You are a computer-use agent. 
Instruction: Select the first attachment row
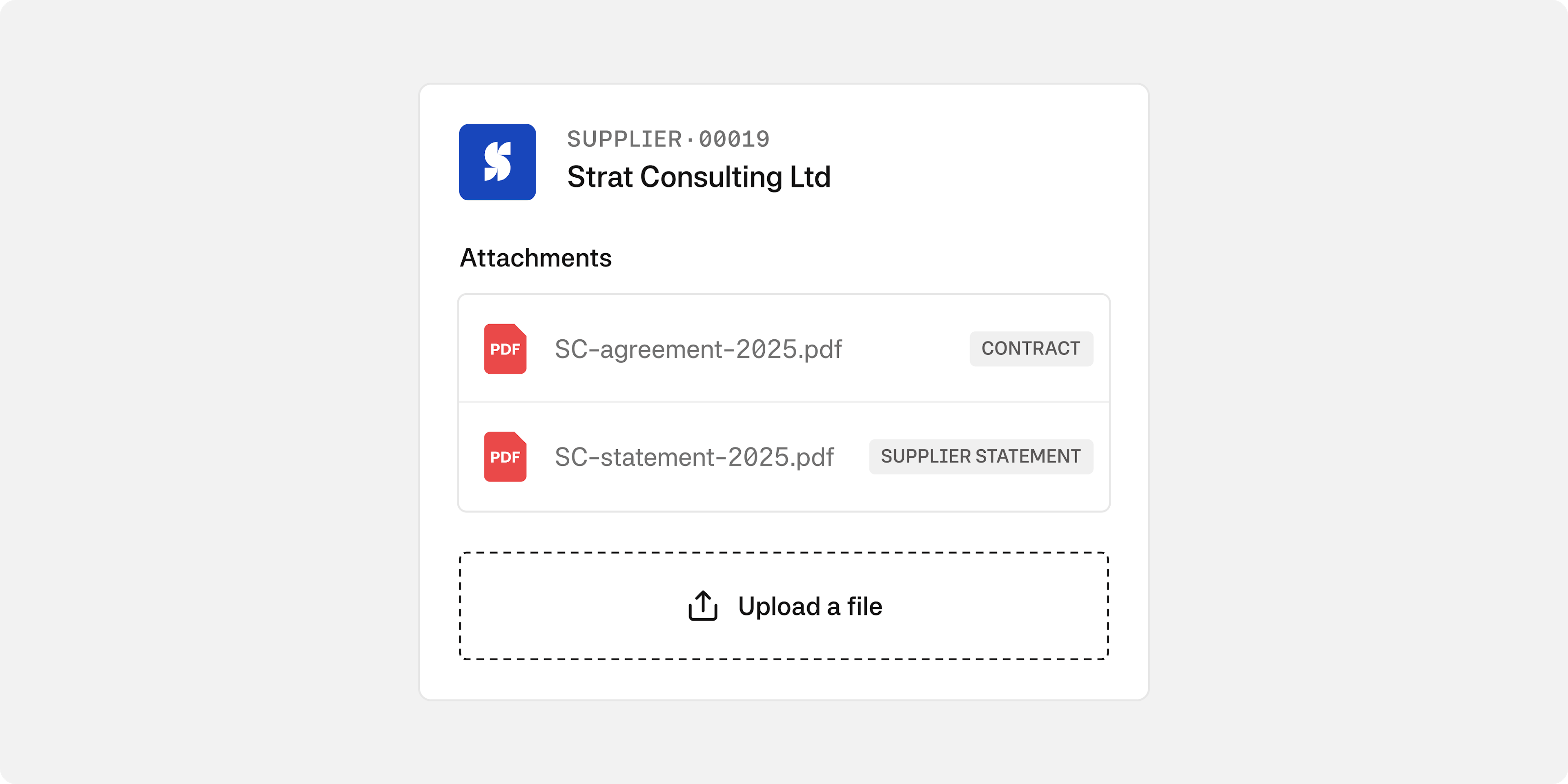pyautogui.click(x=784, y=349)
